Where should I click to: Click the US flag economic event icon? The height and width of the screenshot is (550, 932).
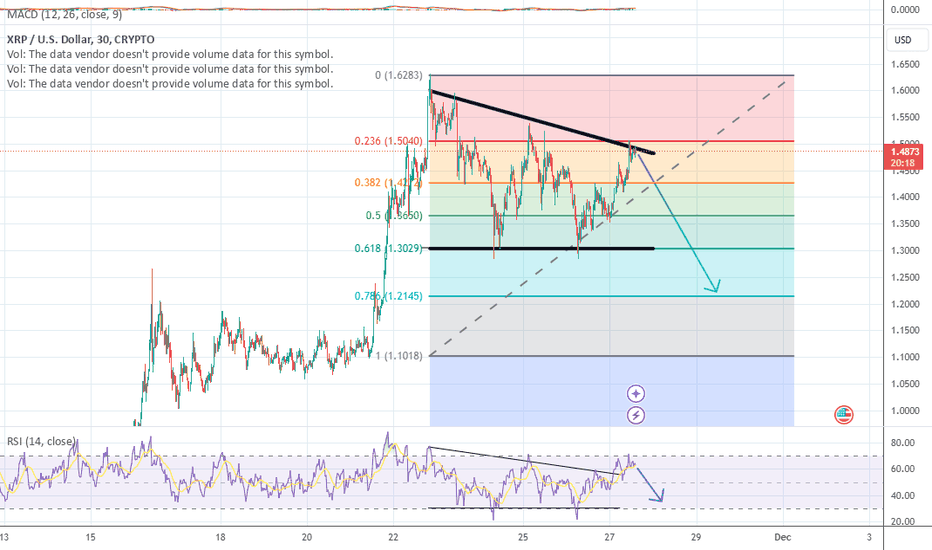[x=843, y=414]
